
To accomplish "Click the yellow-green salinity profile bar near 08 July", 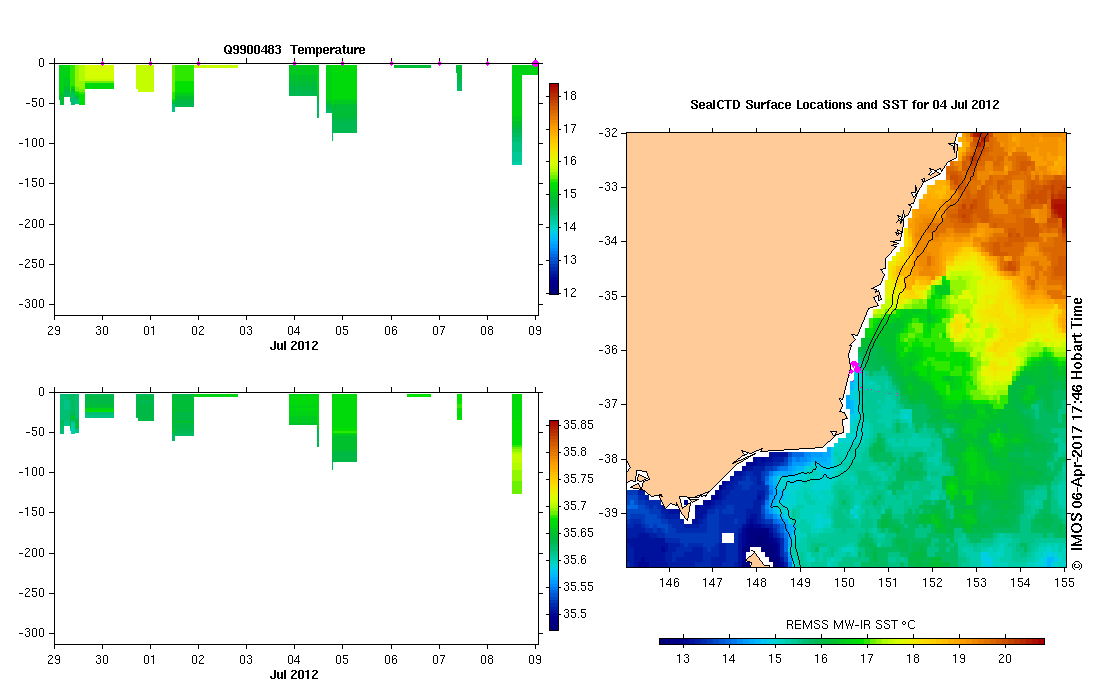I will 517,444.
